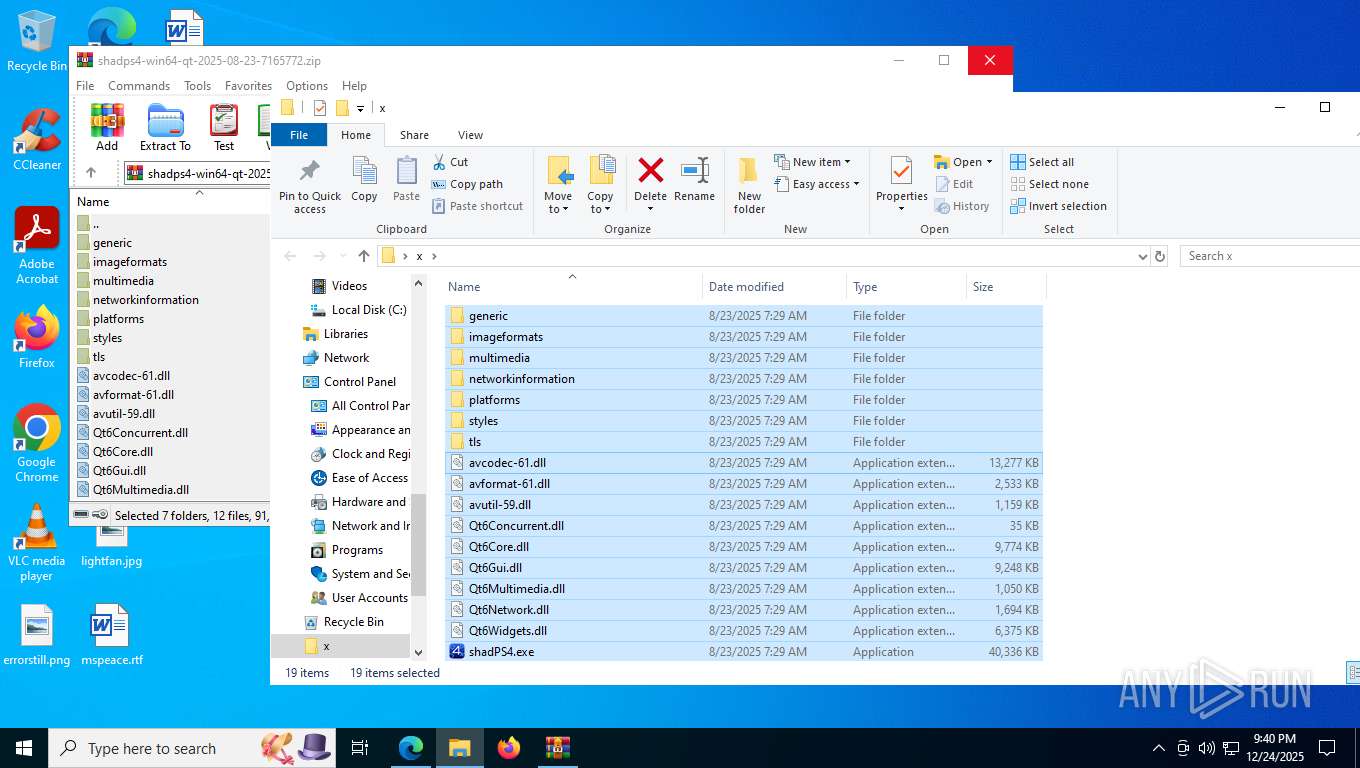Click Copy path in ribbon
This screenshot has height=768, width=1360.
pos(467,184)
